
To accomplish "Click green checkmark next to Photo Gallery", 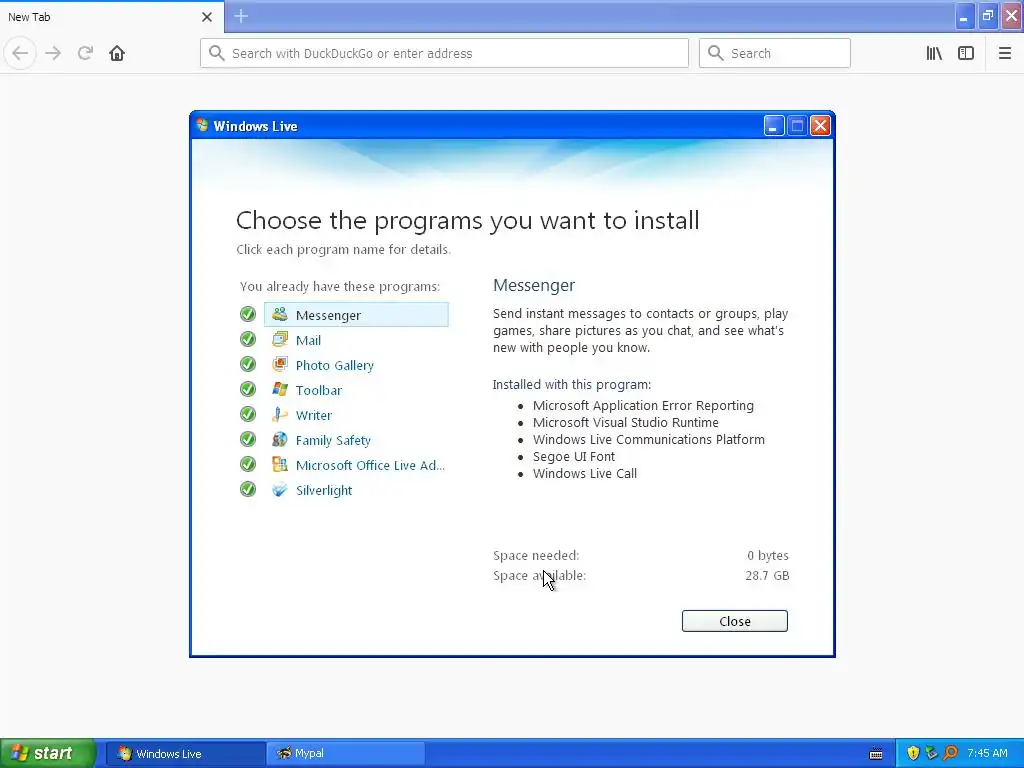I will [248, 364].
